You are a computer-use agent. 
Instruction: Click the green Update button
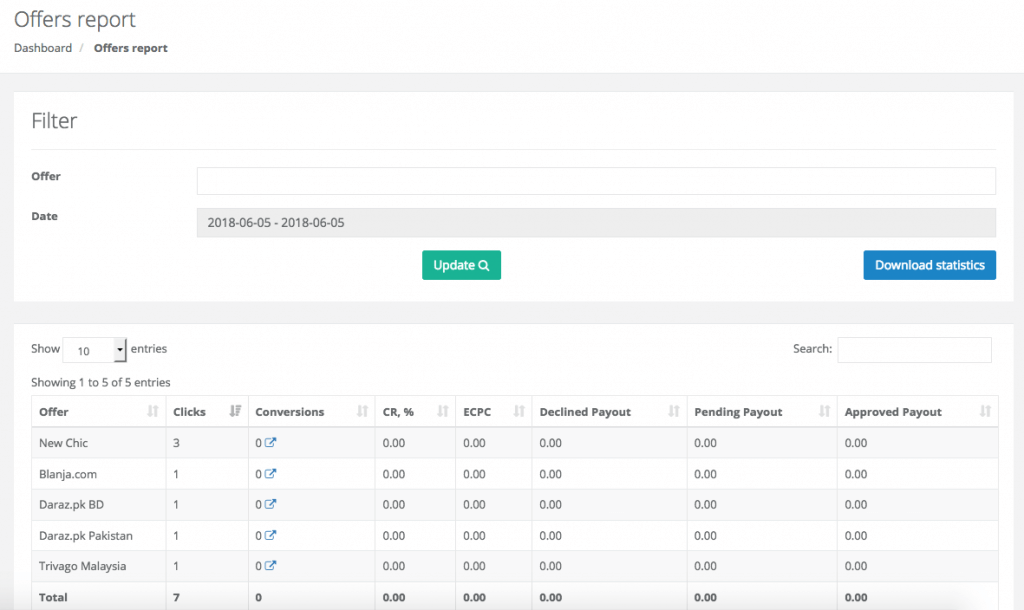(461, 265)
